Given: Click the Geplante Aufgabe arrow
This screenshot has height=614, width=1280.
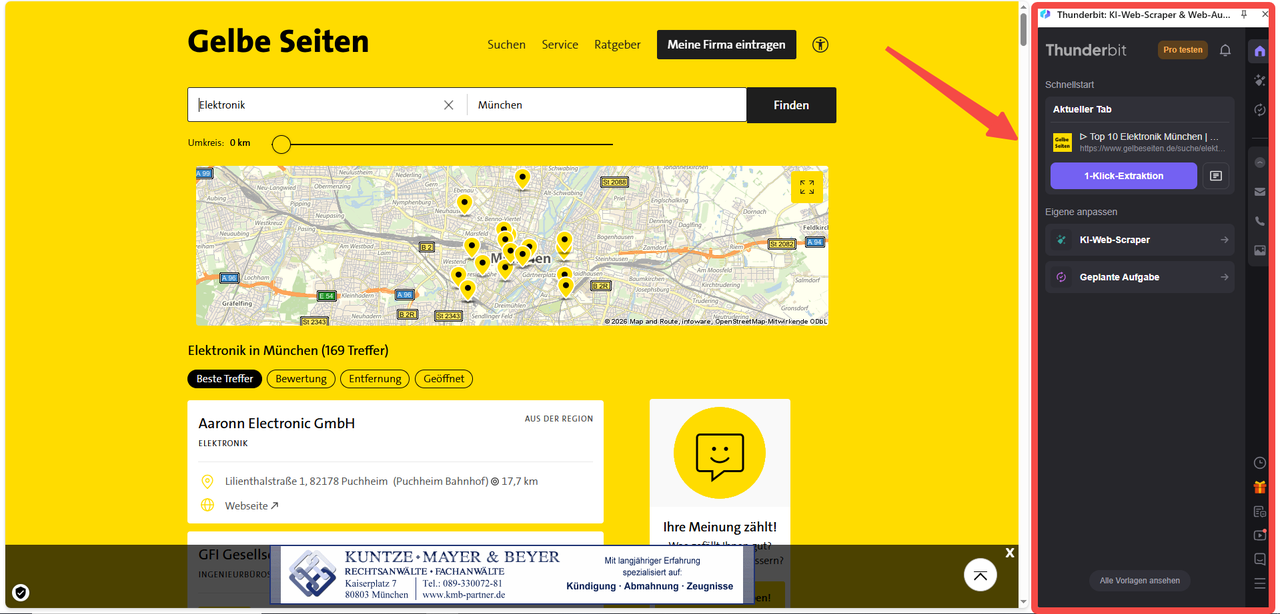Looking at the screenshot, I should coord(1224,277).
